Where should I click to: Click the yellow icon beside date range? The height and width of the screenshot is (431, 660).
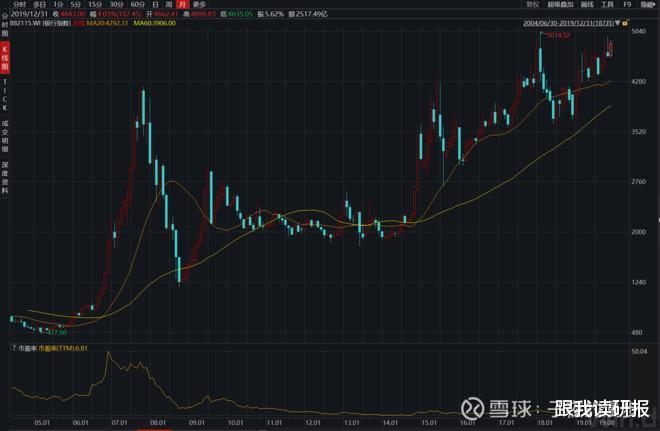[x=625, y=23]
